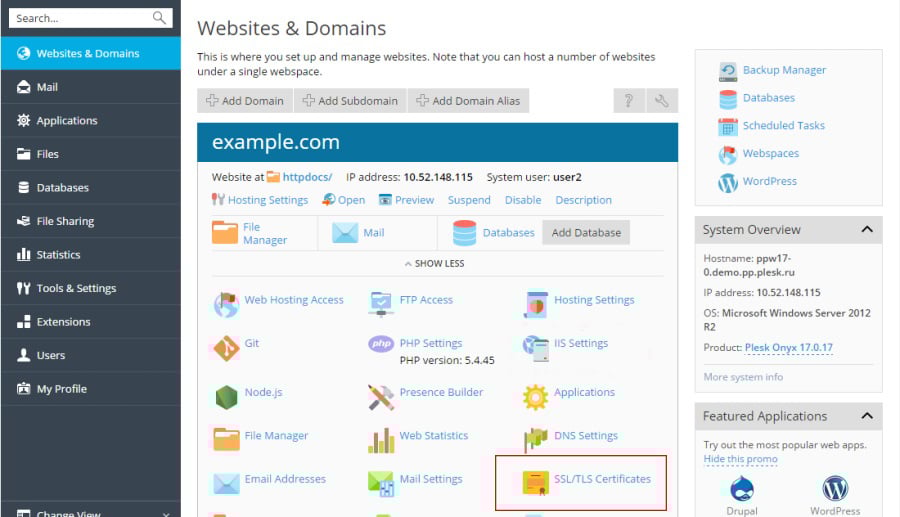The image size is (900, 517).
Task: Click the Drupal featured app icon
Action: coord(742,489)
